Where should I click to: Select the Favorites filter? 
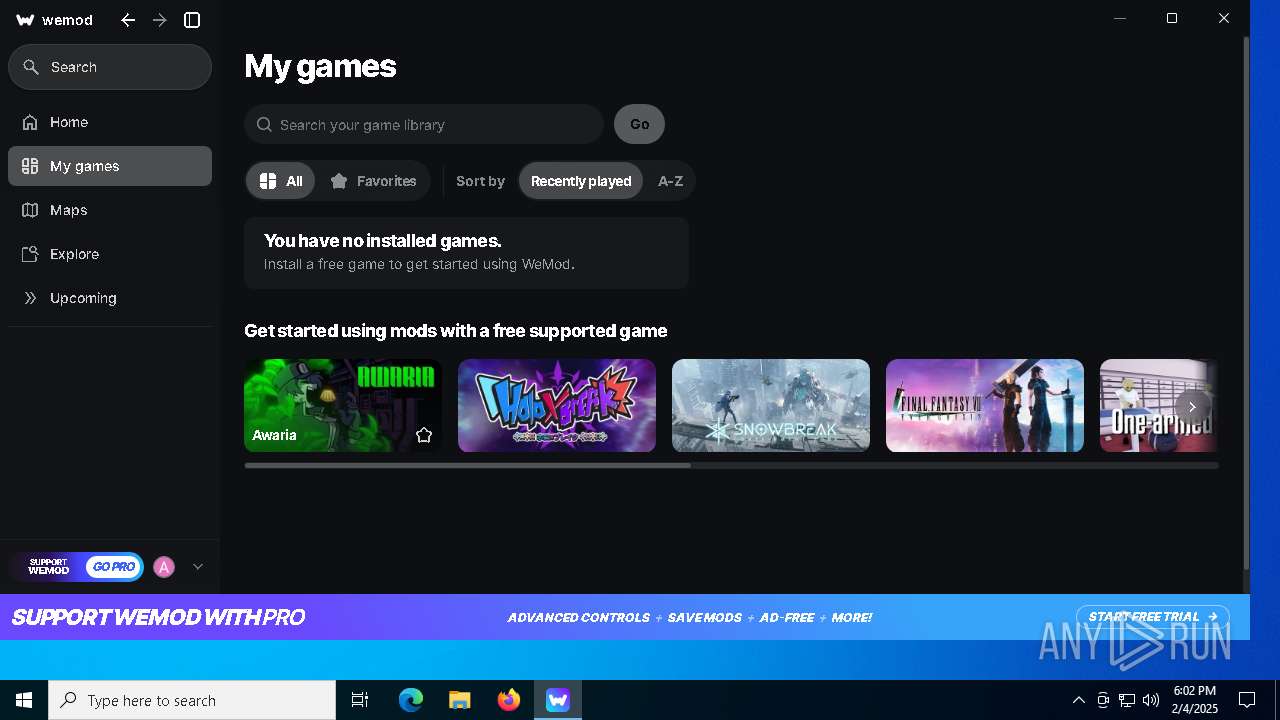coord(373,181)
